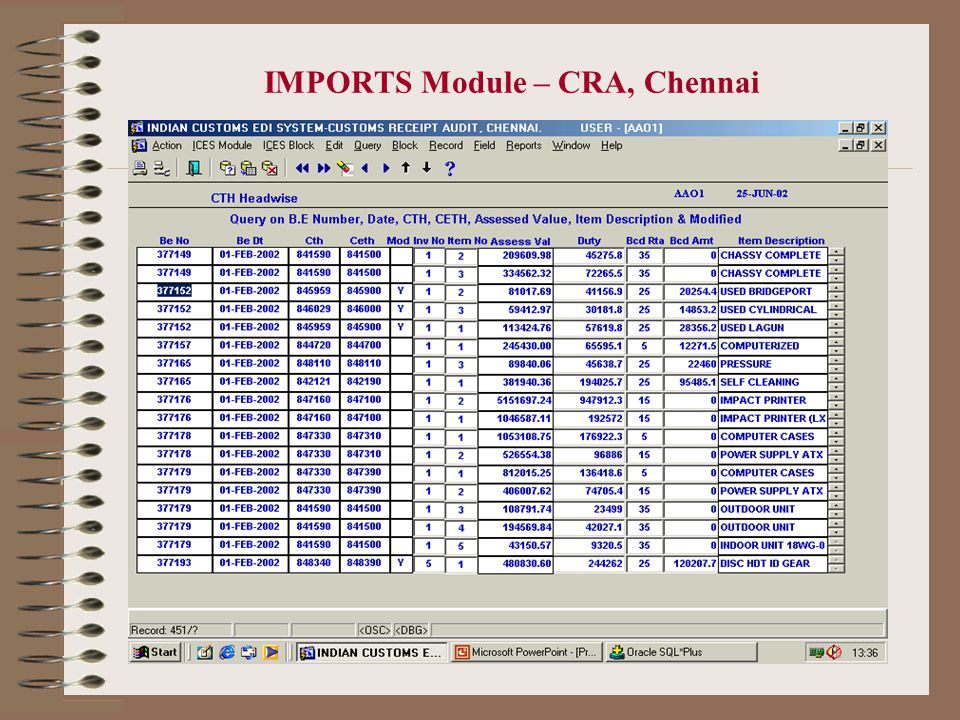960x720 pixels.
Task: Click the Print toolbar icon
Action: point(140,168)
